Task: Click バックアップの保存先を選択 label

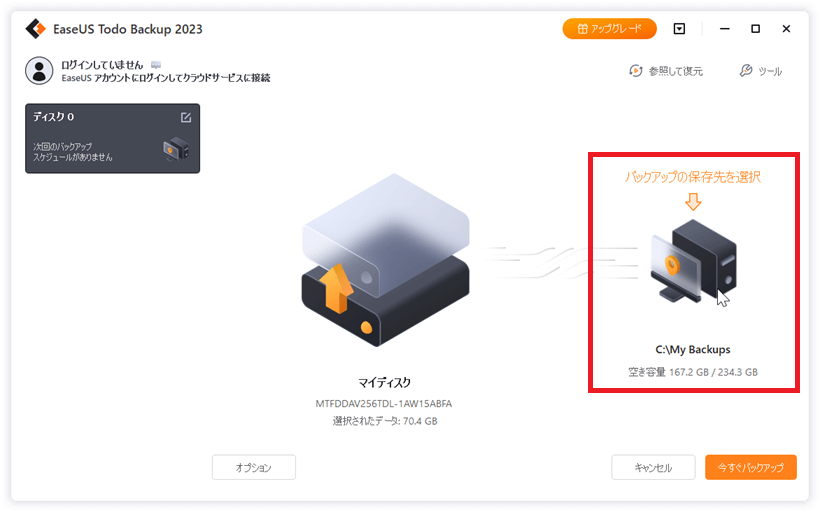Action: click(693, 177)
